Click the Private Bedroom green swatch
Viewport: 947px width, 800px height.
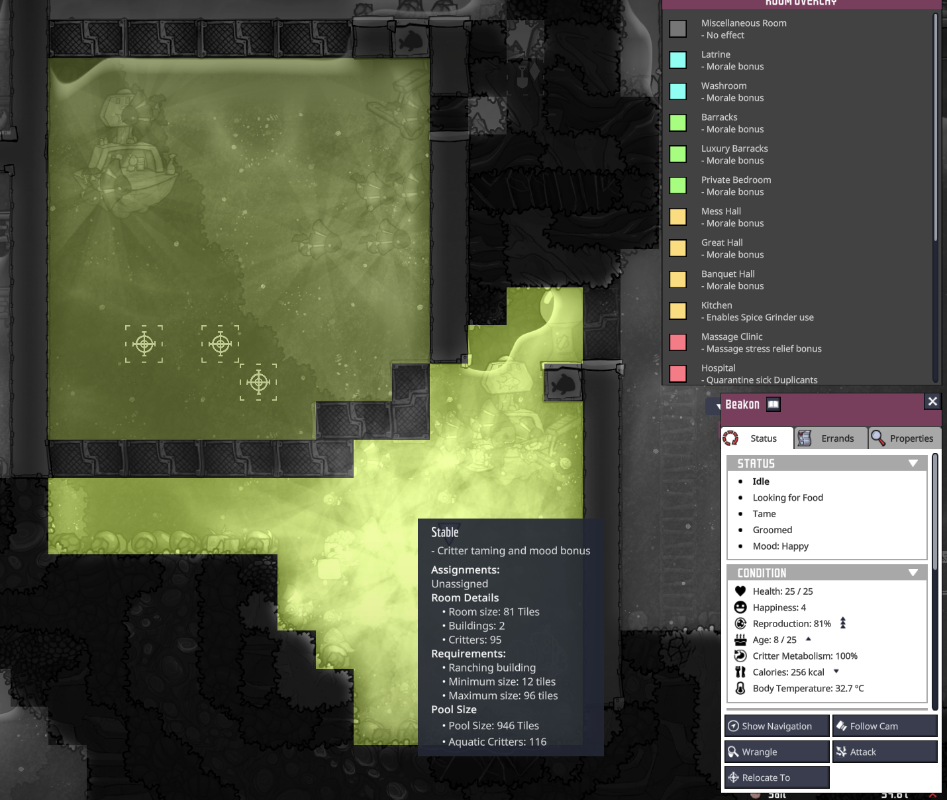[x=678, y=185]
